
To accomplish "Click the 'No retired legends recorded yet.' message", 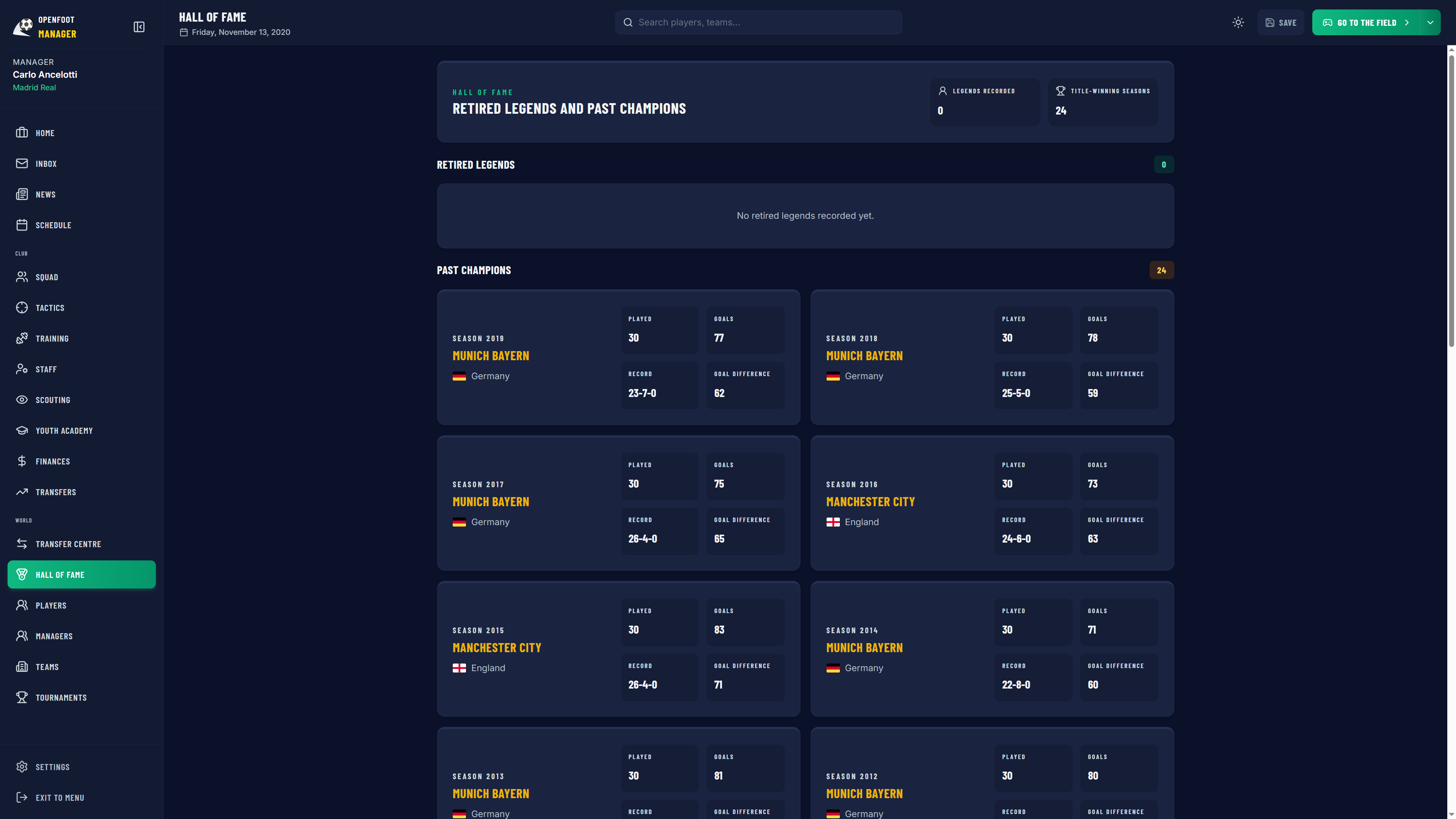I will pyautogui.click(x=805, y=216).
